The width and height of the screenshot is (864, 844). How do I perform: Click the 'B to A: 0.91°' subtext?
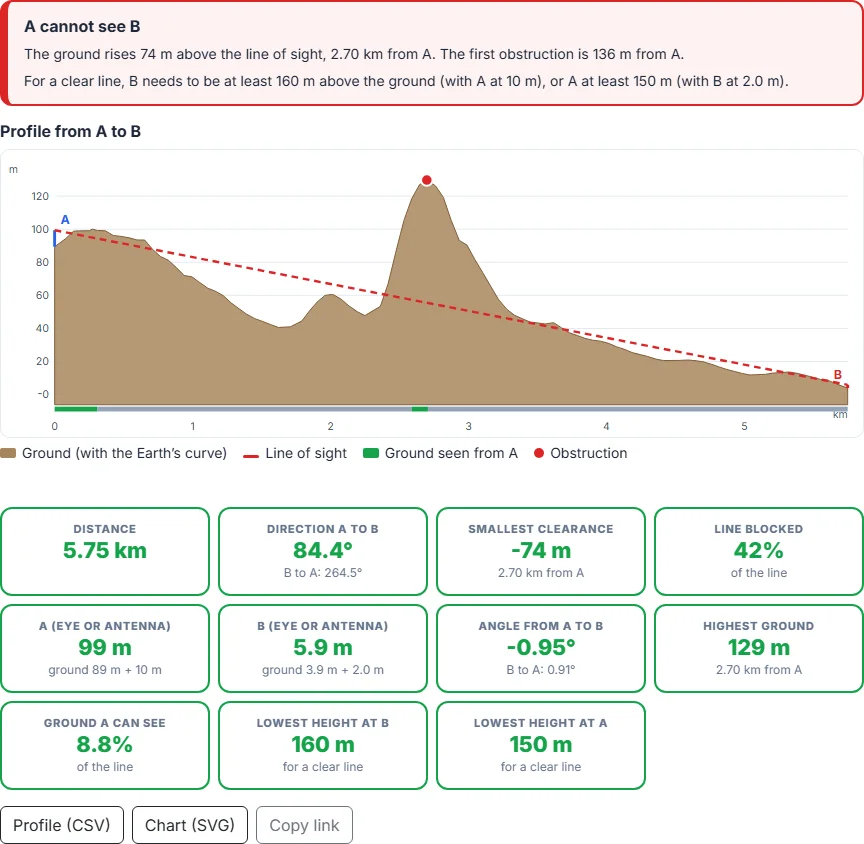[541, 670]
